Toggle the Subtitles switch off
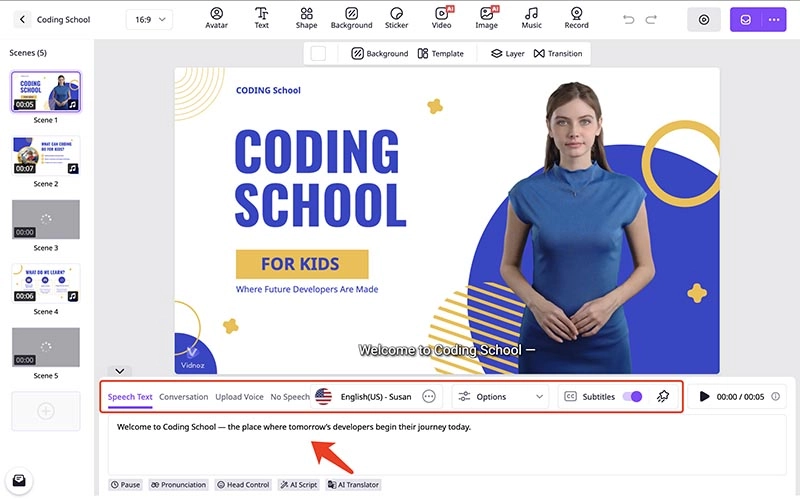The image size is (800, 500). point(631,397)
